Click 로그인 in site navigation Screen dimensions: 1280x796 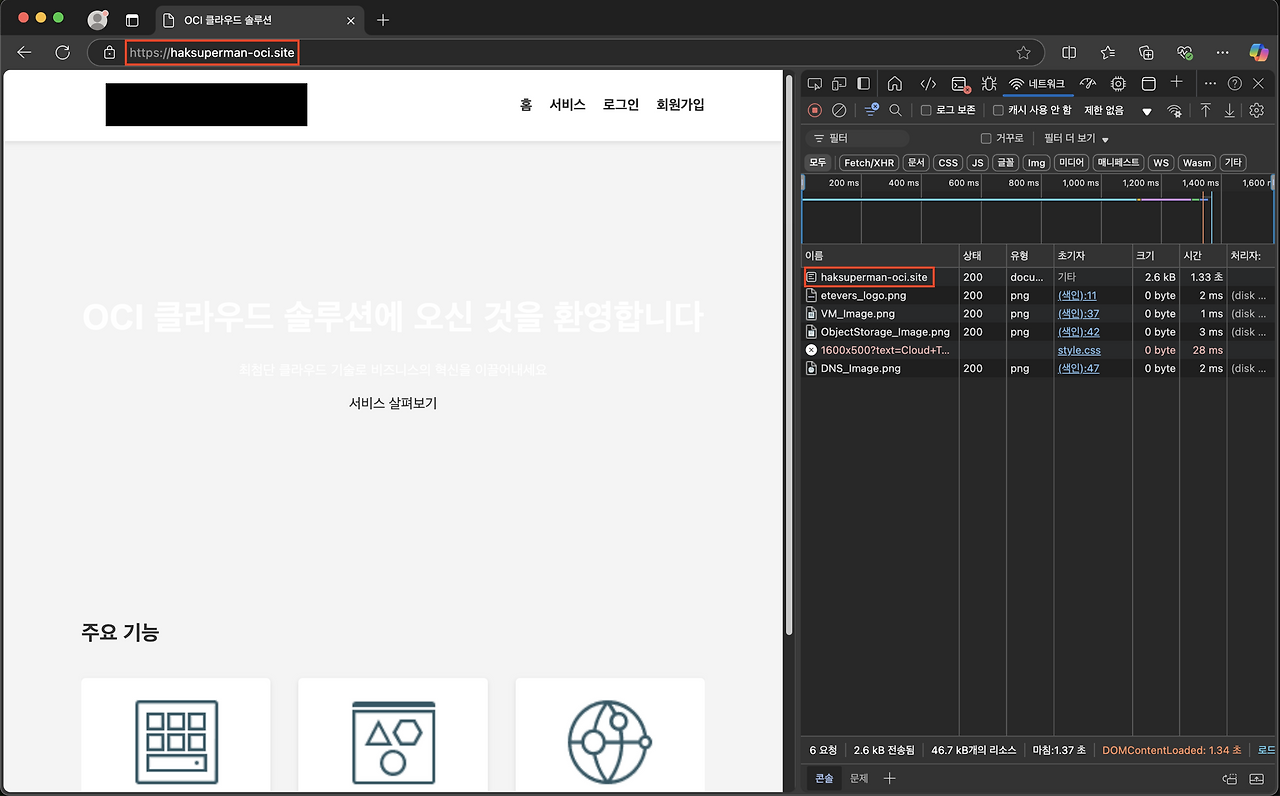pyautogui.click(x=620, y=104)
